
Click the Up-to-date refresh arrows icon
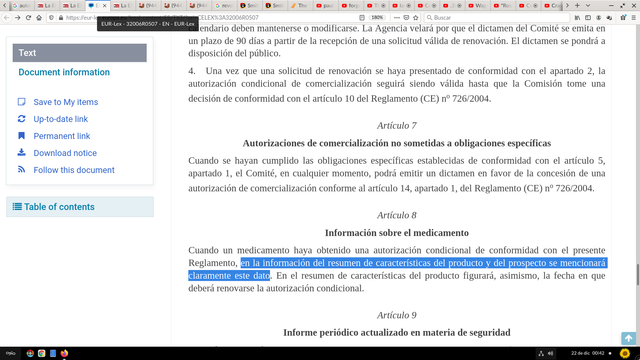coord(22,119)
